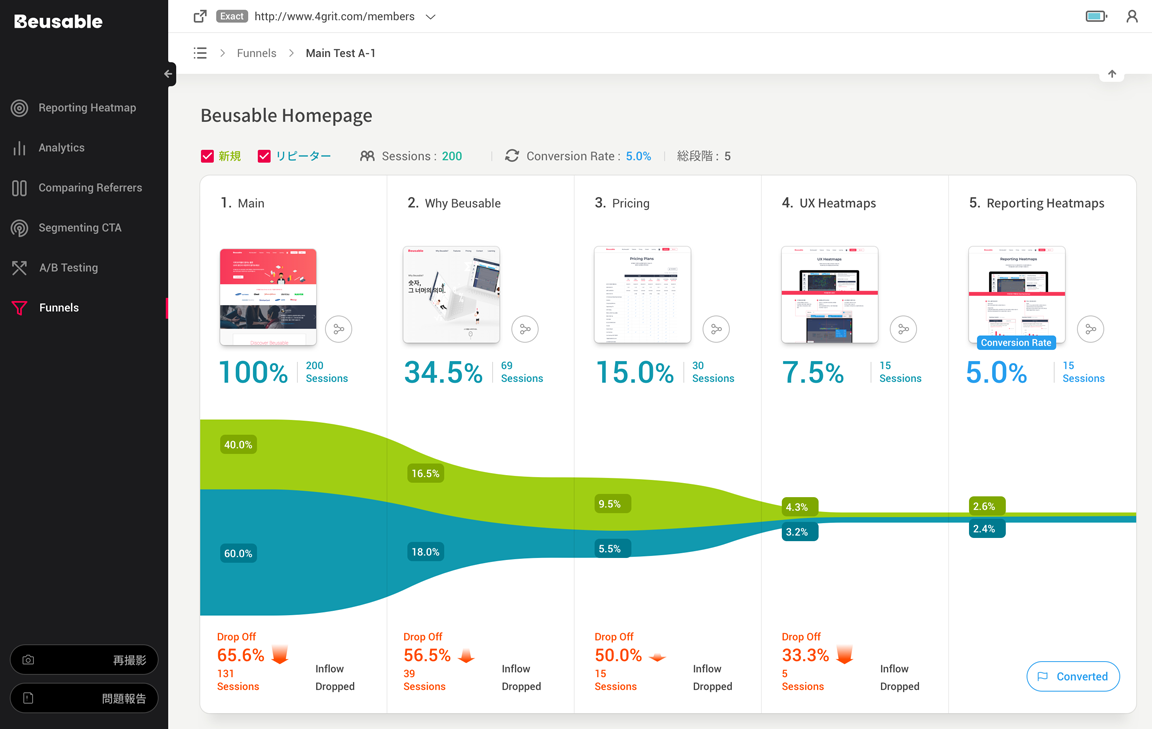
Task: Expand the URL dropdown chevron
Action: pos(431,17)
